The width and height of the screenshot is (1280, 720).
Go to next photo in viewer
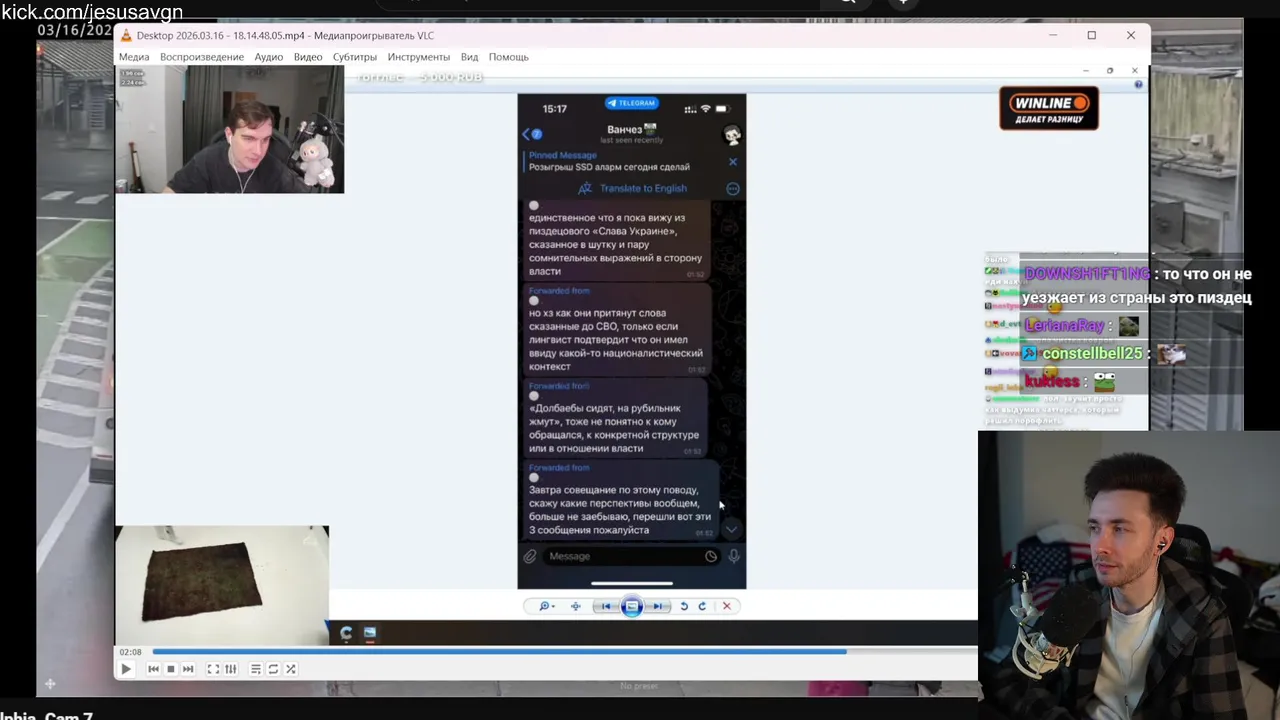coord(658,606)
